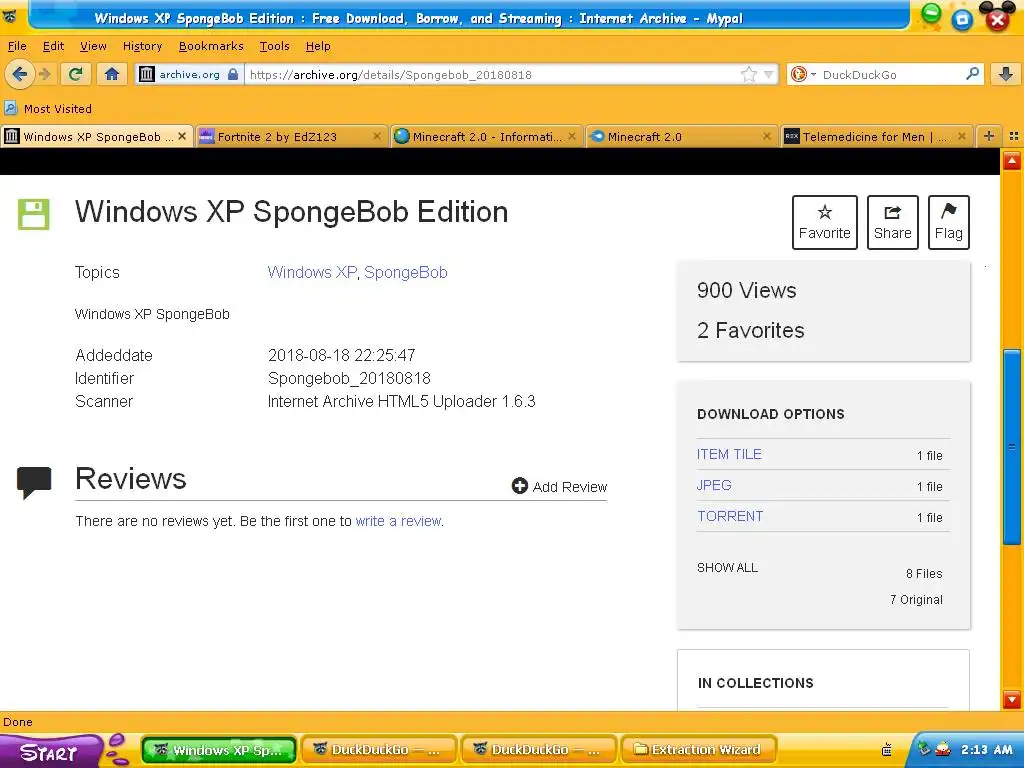Screen dimensions: 1024x768
Task: Switch to the Telemedicine for Men tab
Action: click(x=876, y=136)
